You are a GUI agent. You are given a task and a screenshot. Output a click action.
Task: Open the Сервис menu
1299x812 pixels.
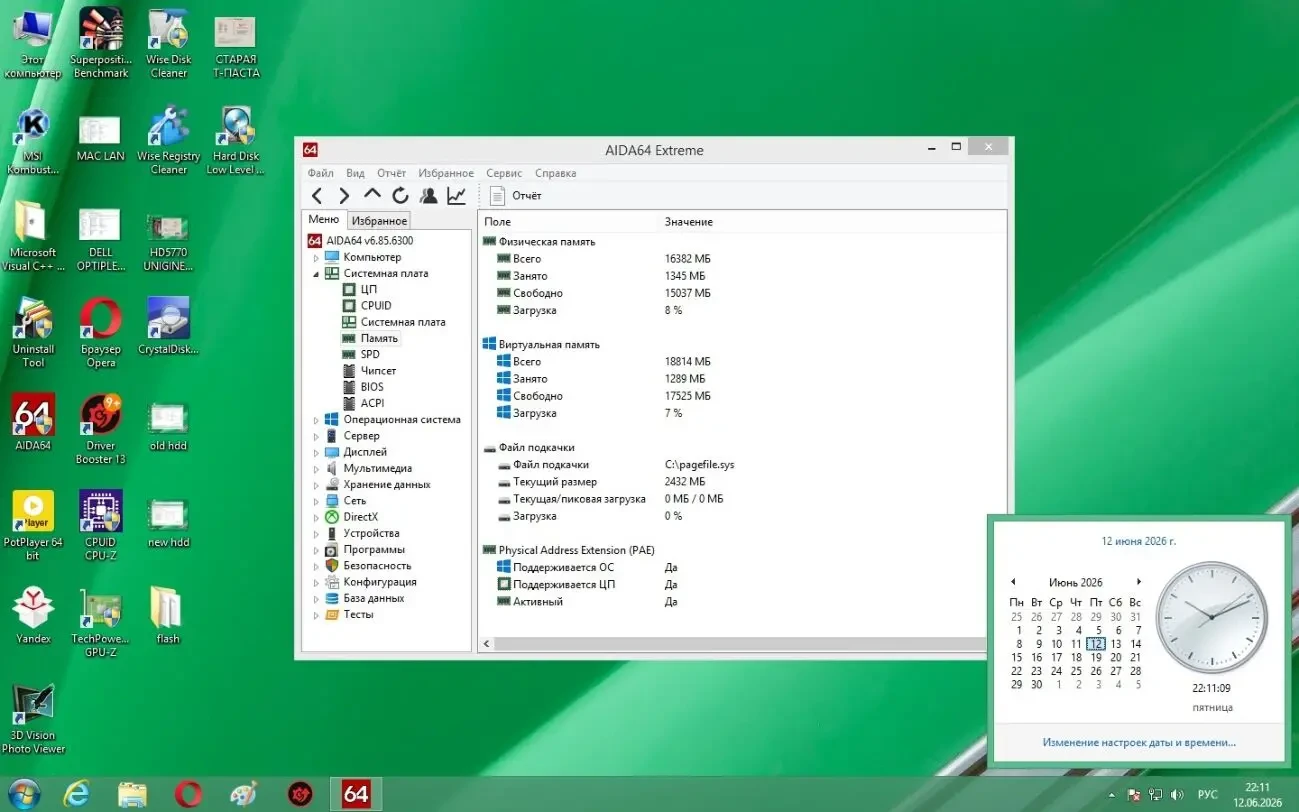(x=504, y=173)
